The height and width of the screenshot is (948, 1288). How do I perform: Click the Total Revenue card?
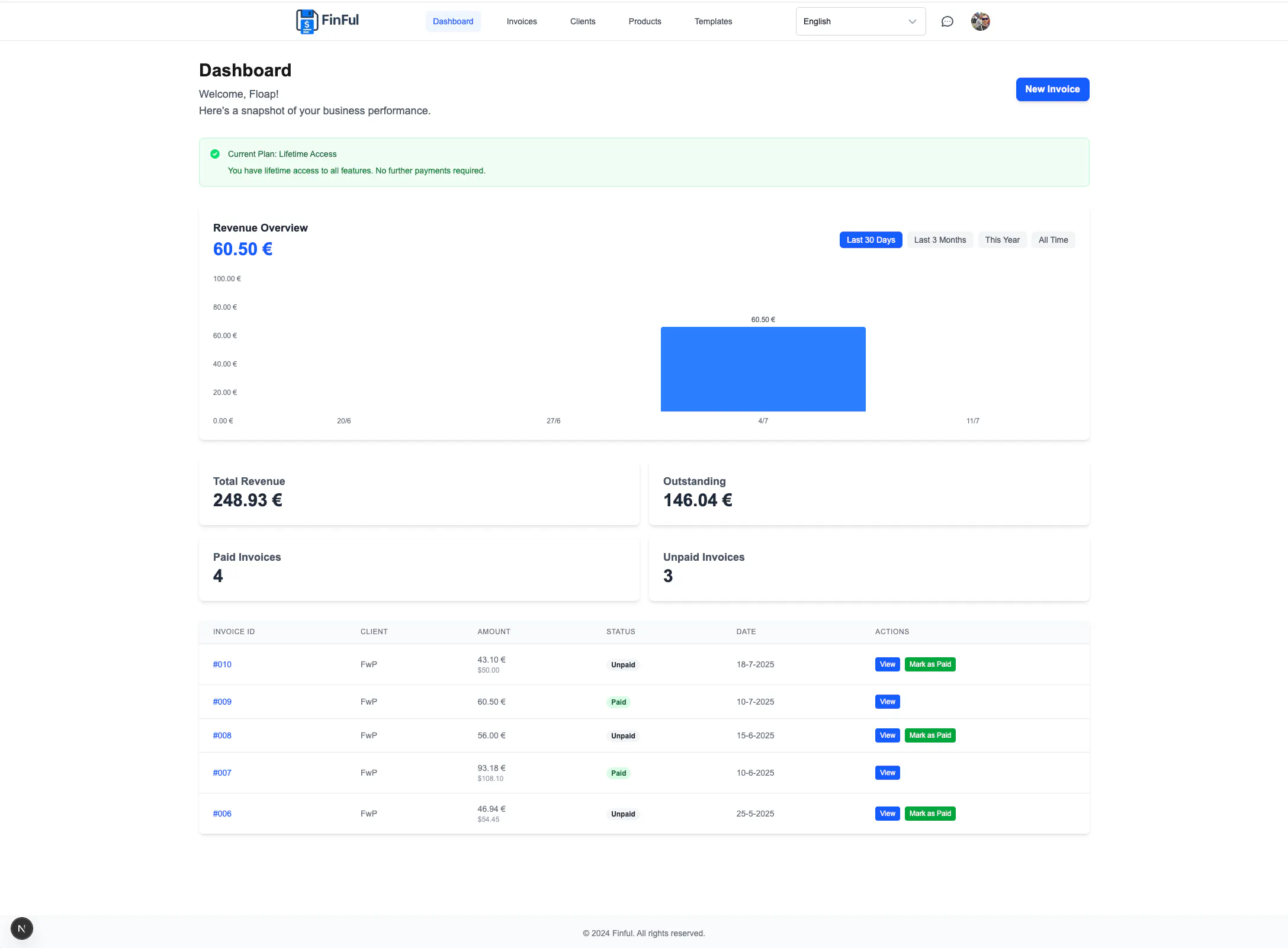pyautogui.click(x=419, y=493)
